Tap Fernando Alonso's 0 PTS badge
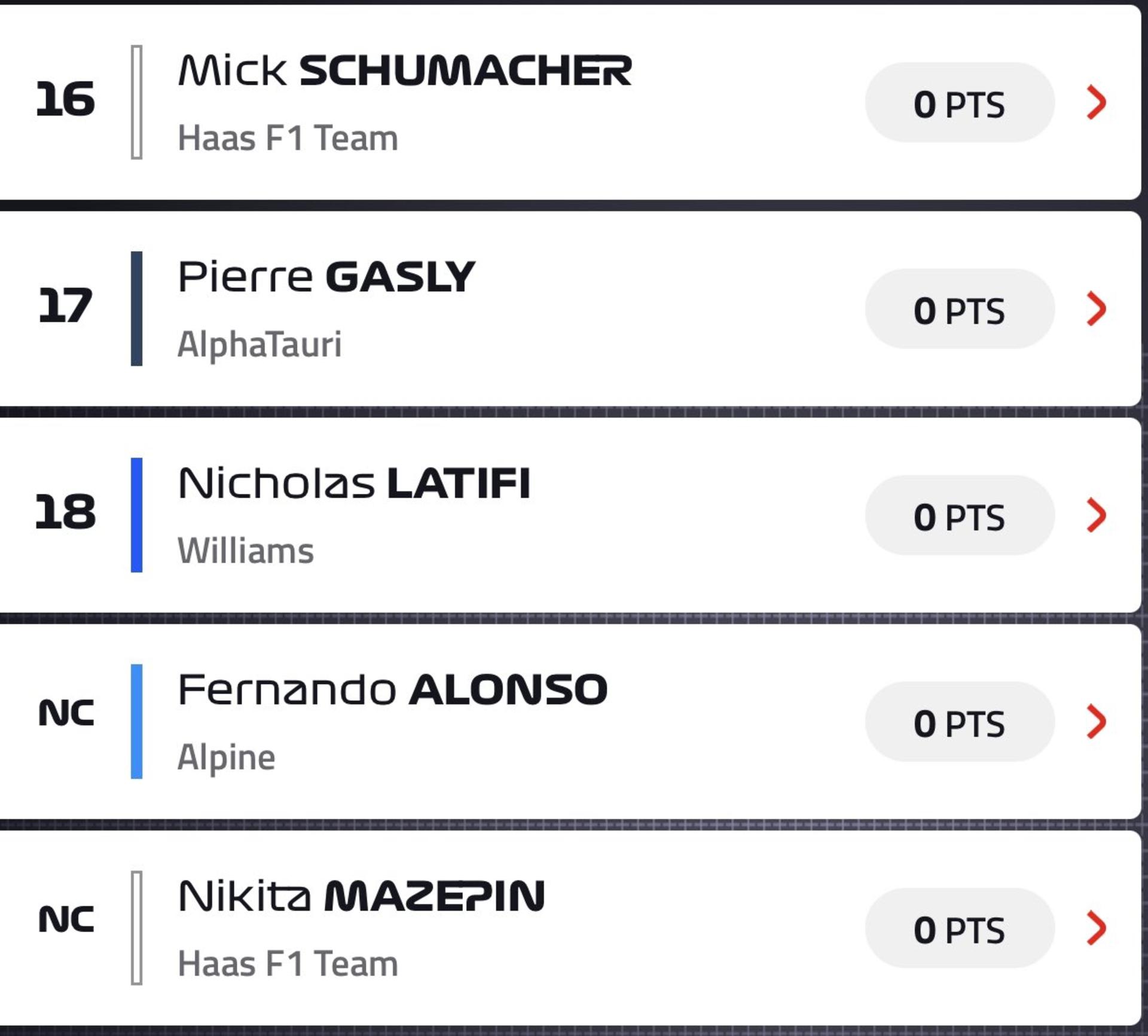The width and height of the screenshot is (1148, 1036). click(960, 722)
